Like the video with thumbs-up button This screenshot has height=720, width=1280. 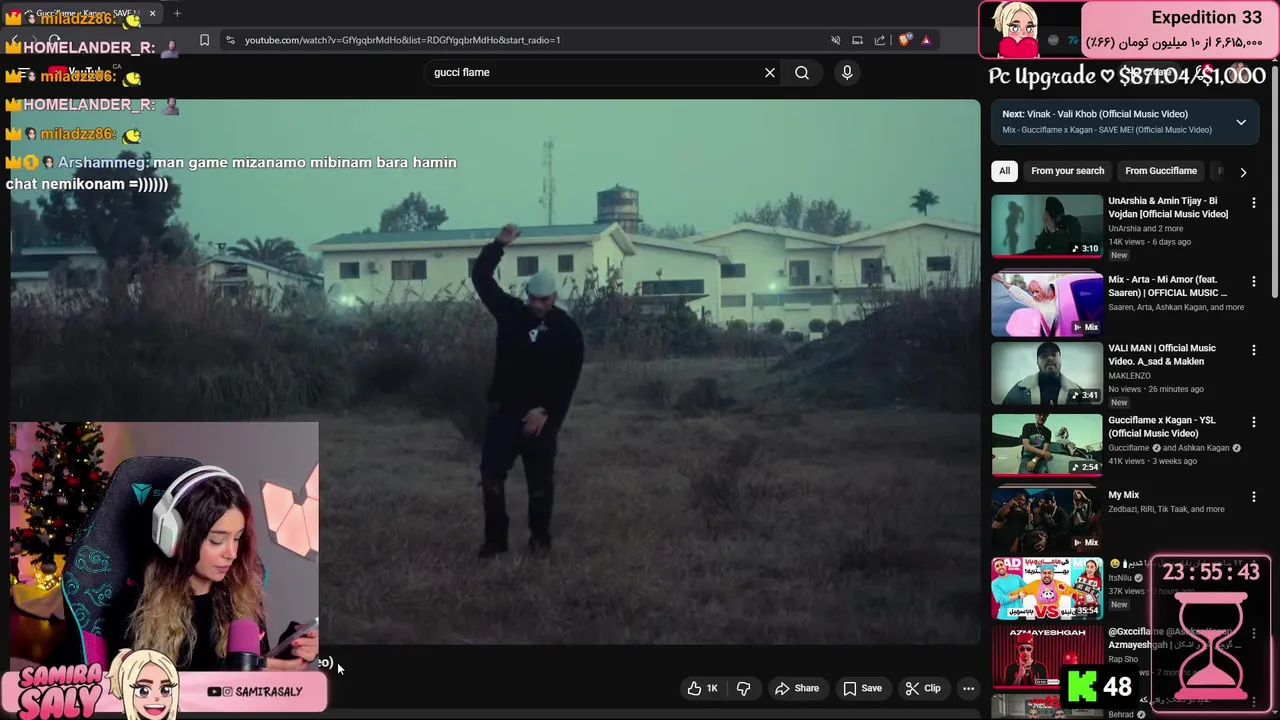click(703, 688)
